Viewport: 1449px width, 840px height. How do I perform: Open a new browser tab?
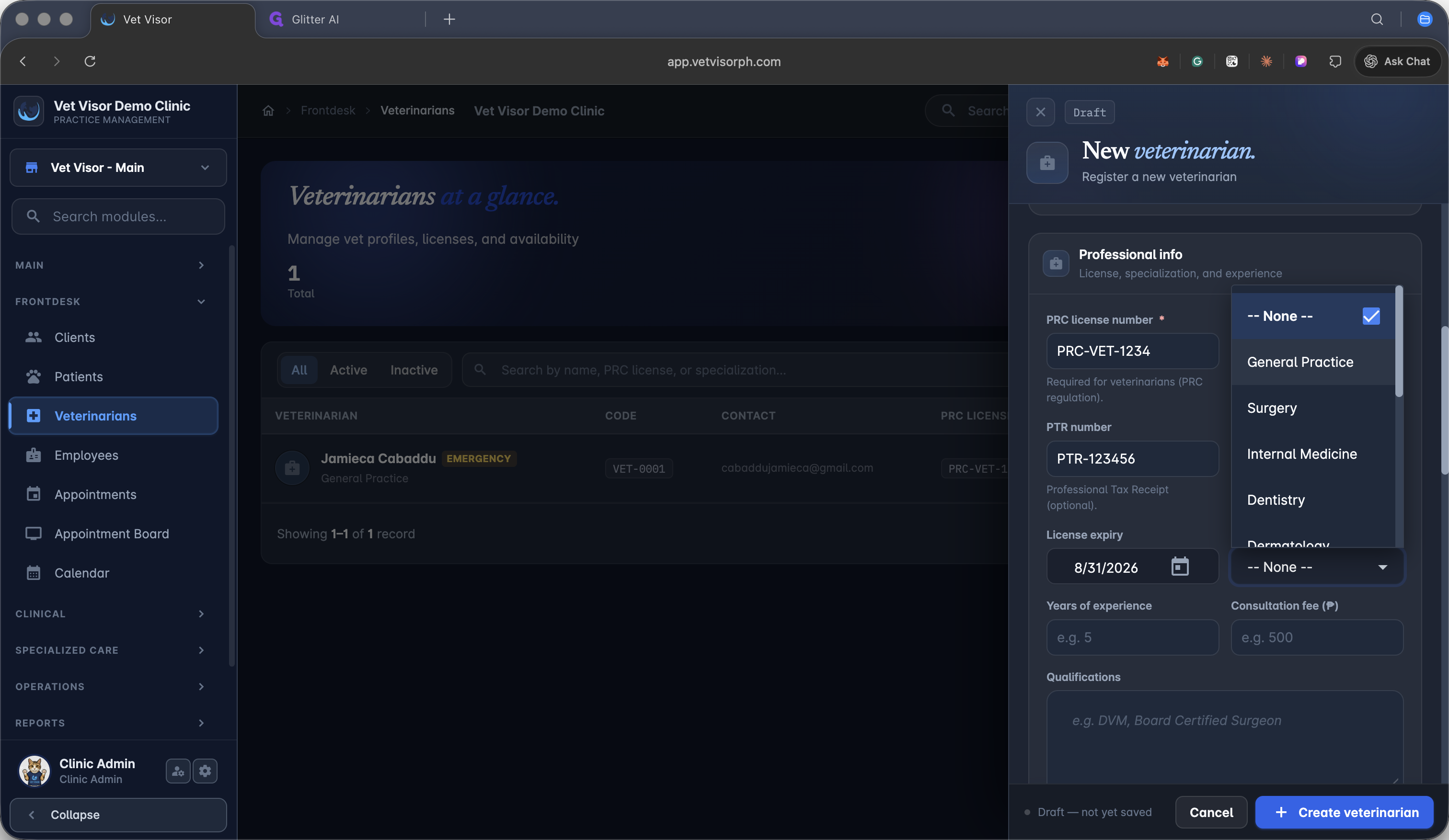coord(449,20)
